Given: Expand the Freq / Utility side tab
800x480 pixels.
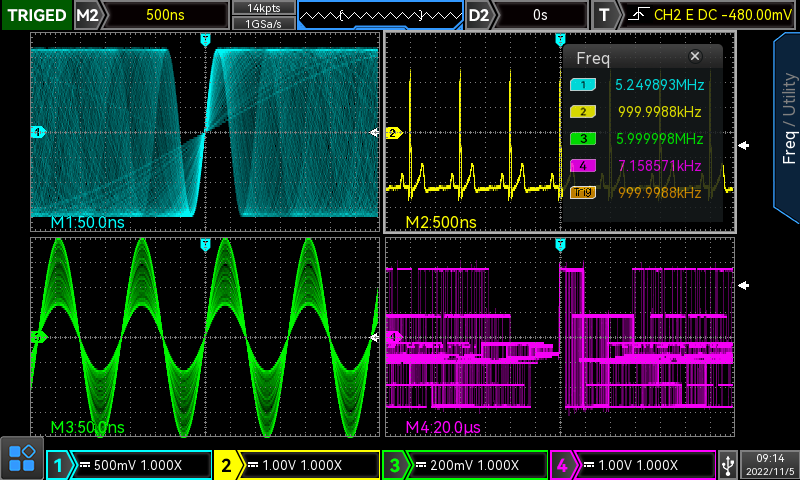Looking at the screenshot, I should 788,120.
